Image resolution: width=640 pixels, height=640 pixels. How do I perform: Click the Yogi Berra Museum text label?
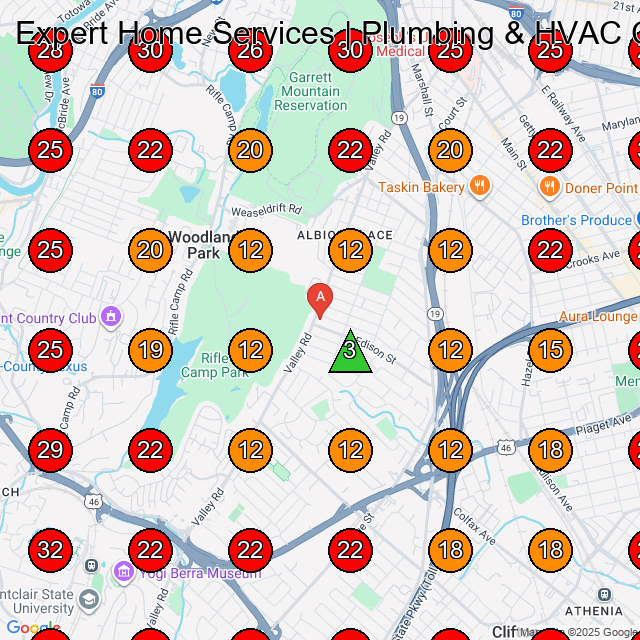[x=200, y=573]
